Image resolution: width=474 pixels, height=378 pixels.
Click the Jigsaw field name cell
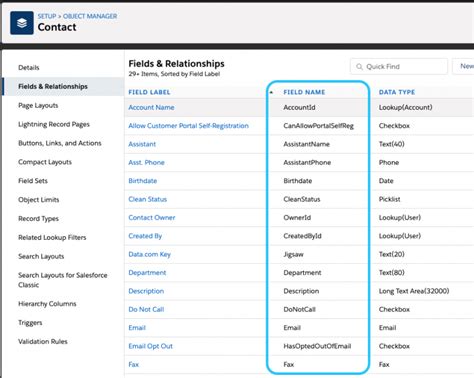tap(294, 254)
